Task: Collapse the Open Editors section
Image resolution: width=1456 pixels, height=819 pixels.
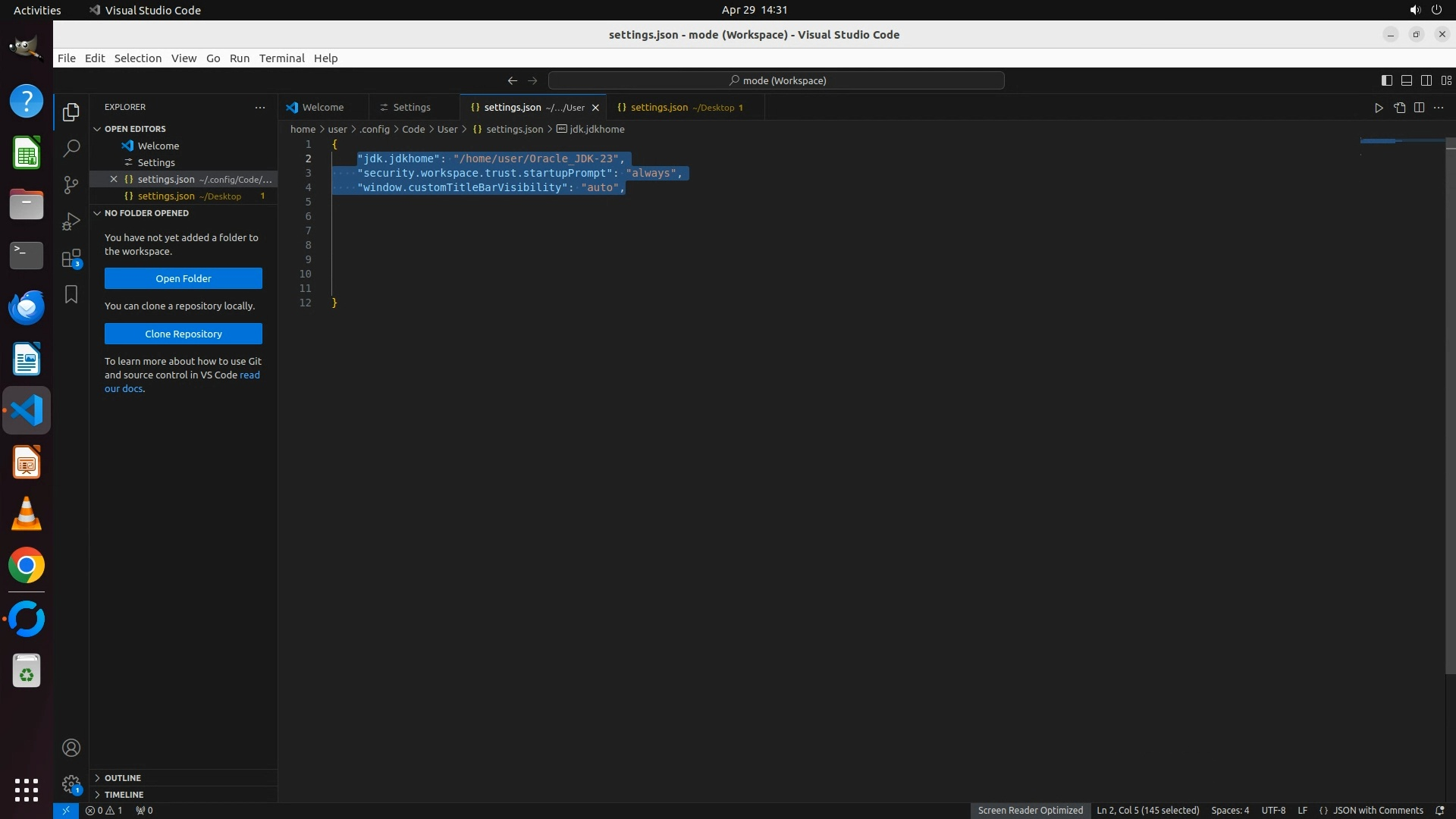Action: click(135, 129)
